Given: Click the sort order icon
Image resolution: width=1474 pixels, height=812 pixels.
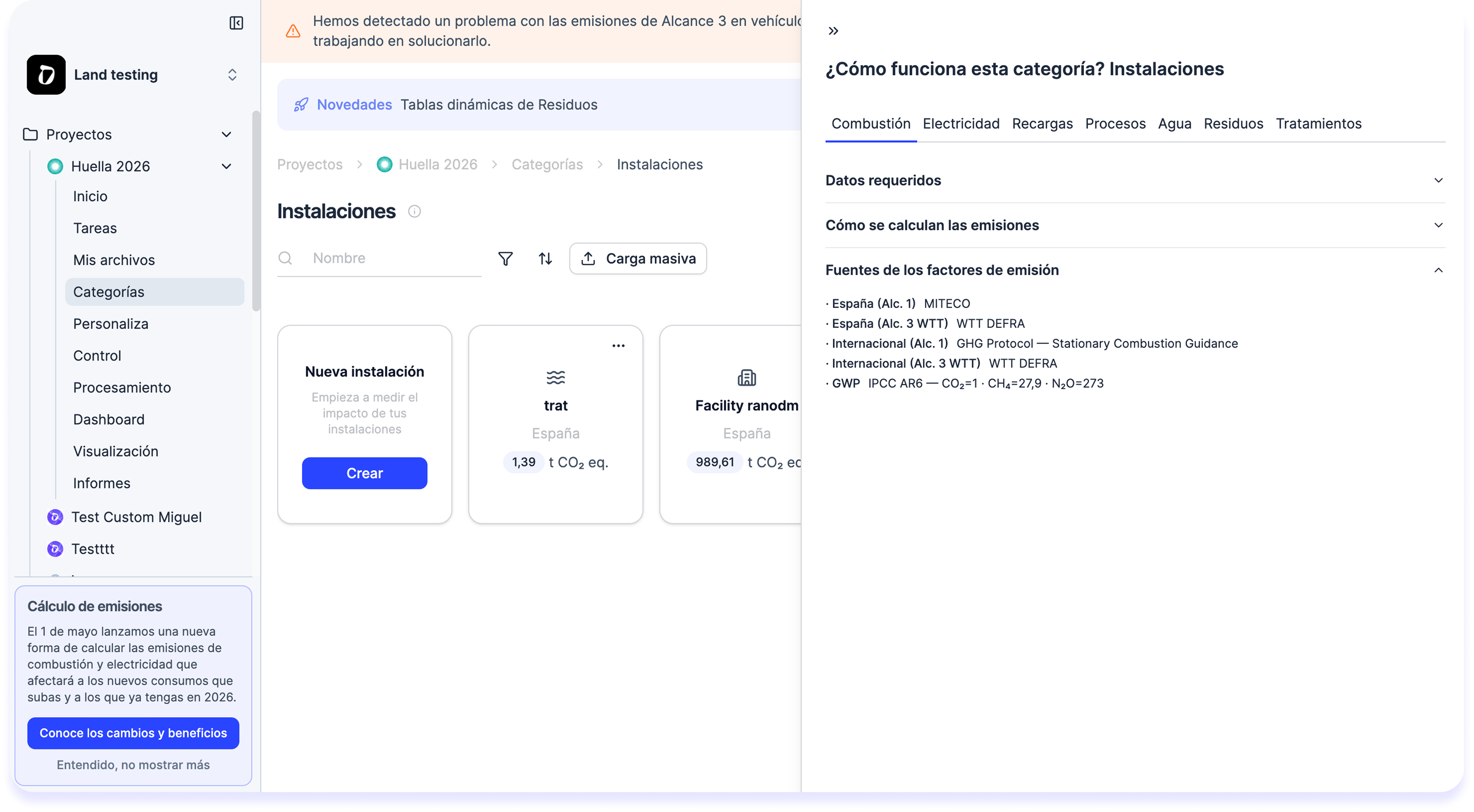Looking at the screenshot, I should [545, 258].
